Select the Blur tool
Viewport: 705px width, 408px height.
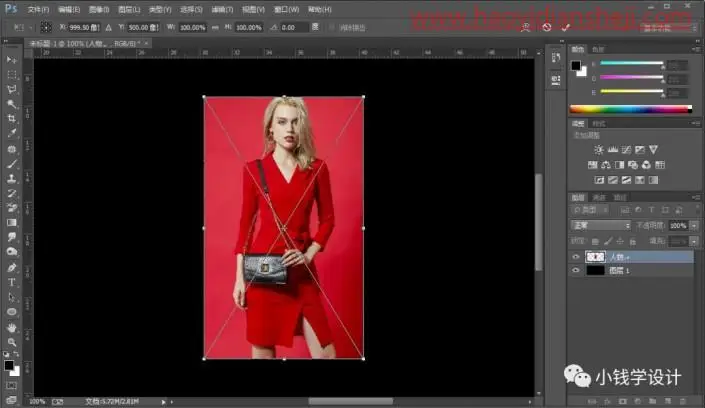pos(11,237)
